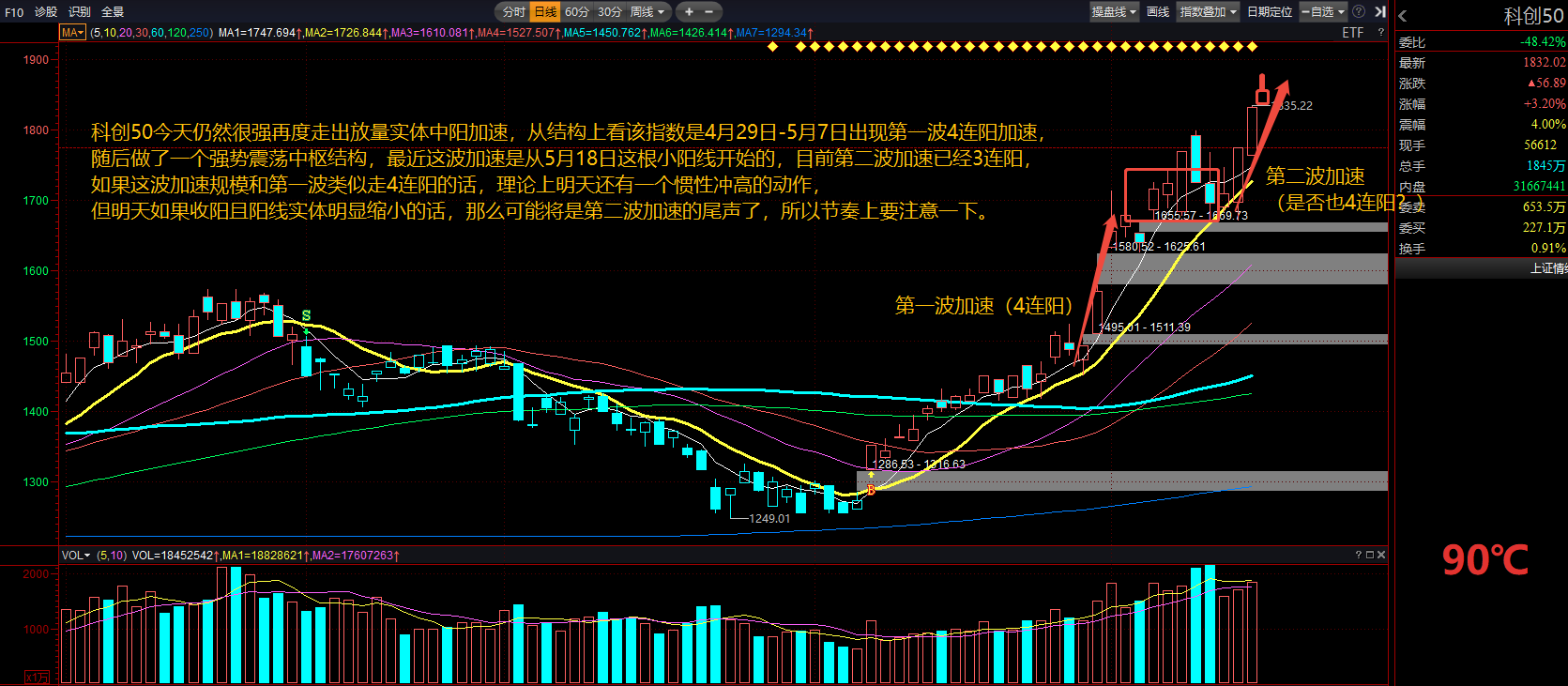Click the 科创50 title in side panel
Screen dimensions: 1568x686
1533,16
